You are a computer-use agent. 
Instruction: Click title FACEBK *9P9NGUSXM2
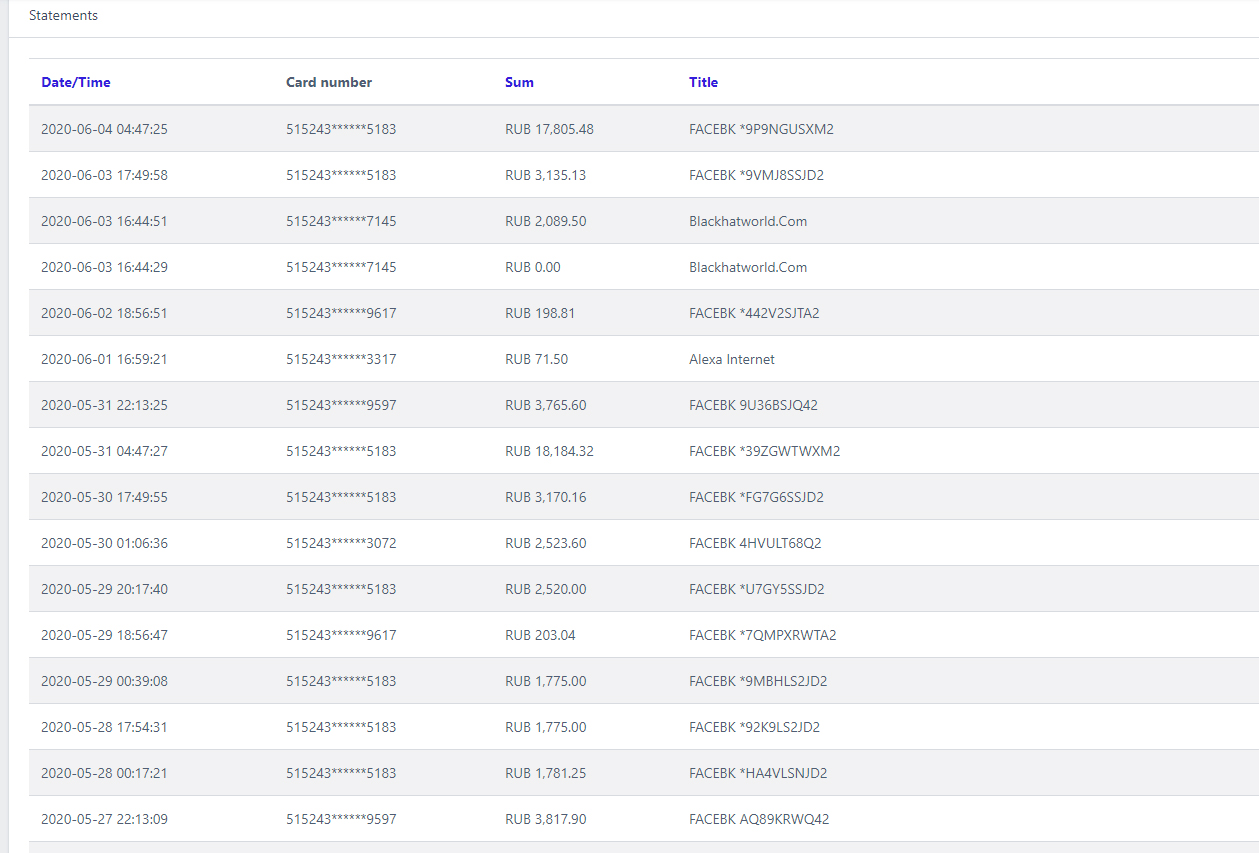click(761, 129)
